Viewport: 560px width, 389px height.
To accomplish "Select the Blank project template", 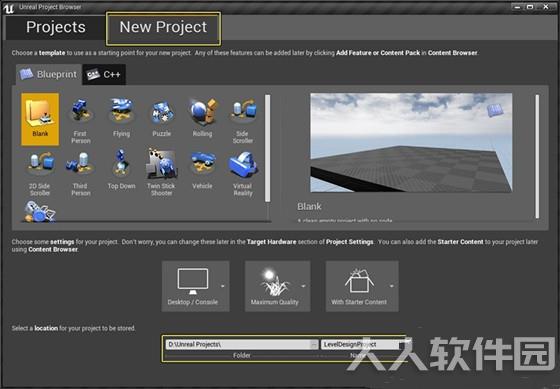I will coord(40,119).
